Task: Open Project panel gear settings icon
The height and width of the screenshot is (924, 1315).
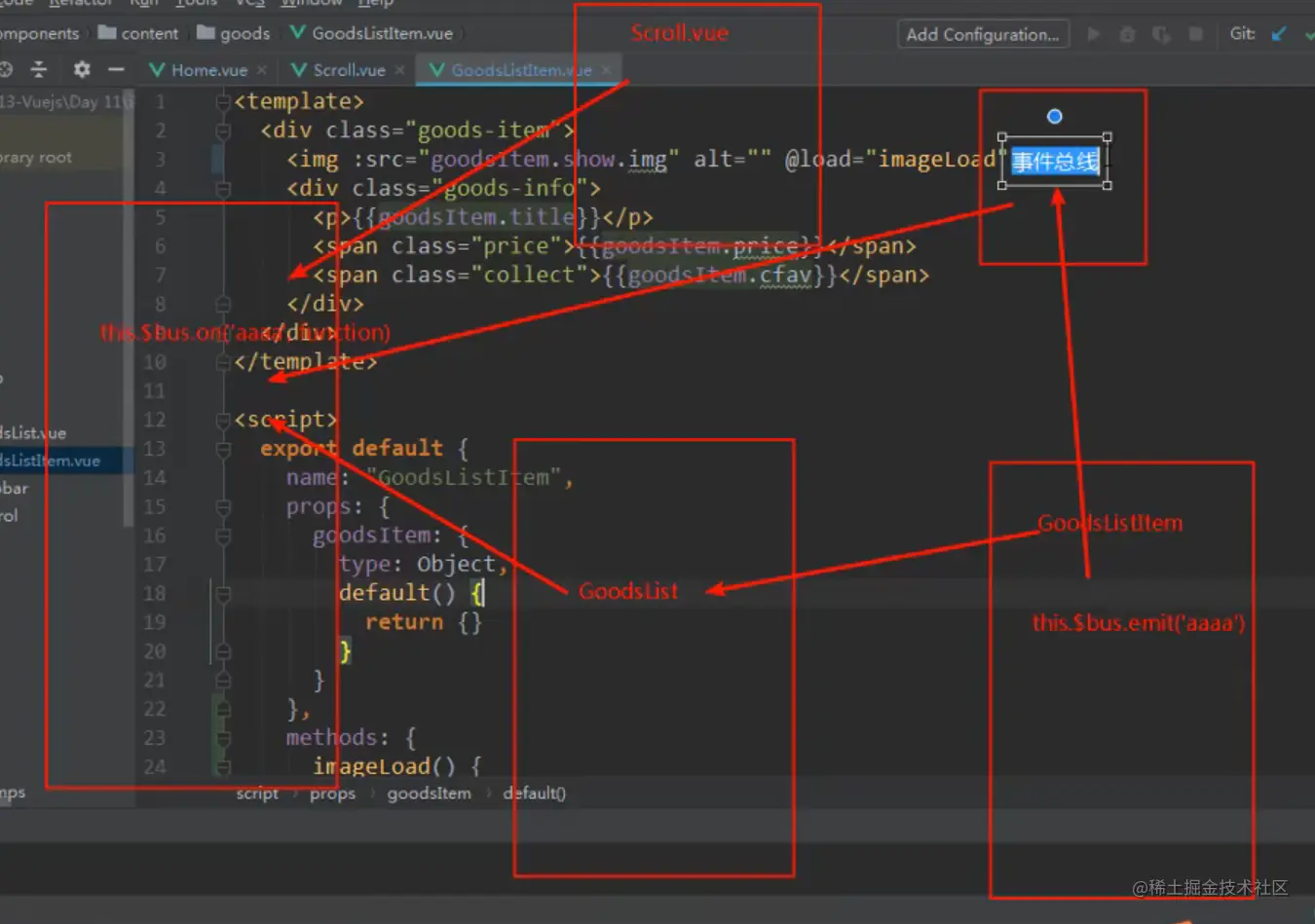Action: [x=82, y=69]
